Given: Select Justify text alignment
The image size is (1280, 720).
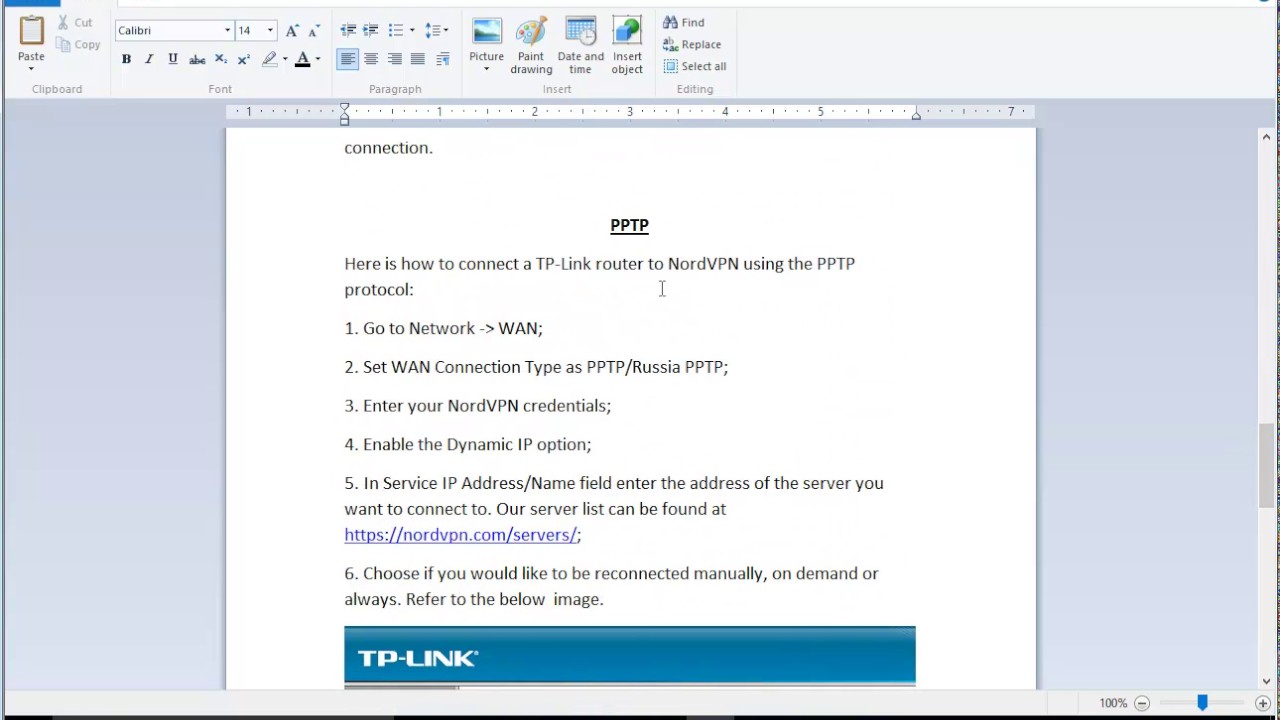Looking at the screenshot, I should click(418, 59).
